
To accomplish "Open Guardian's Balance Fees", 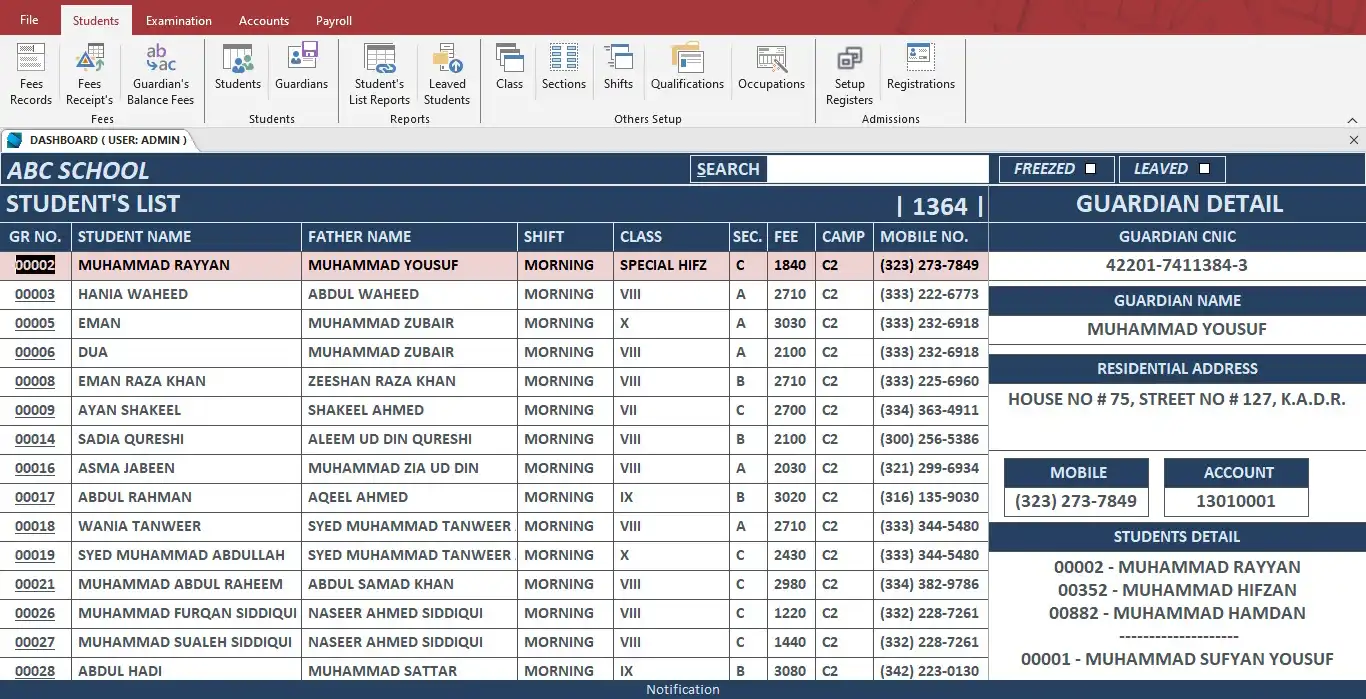I will (160, 70).
